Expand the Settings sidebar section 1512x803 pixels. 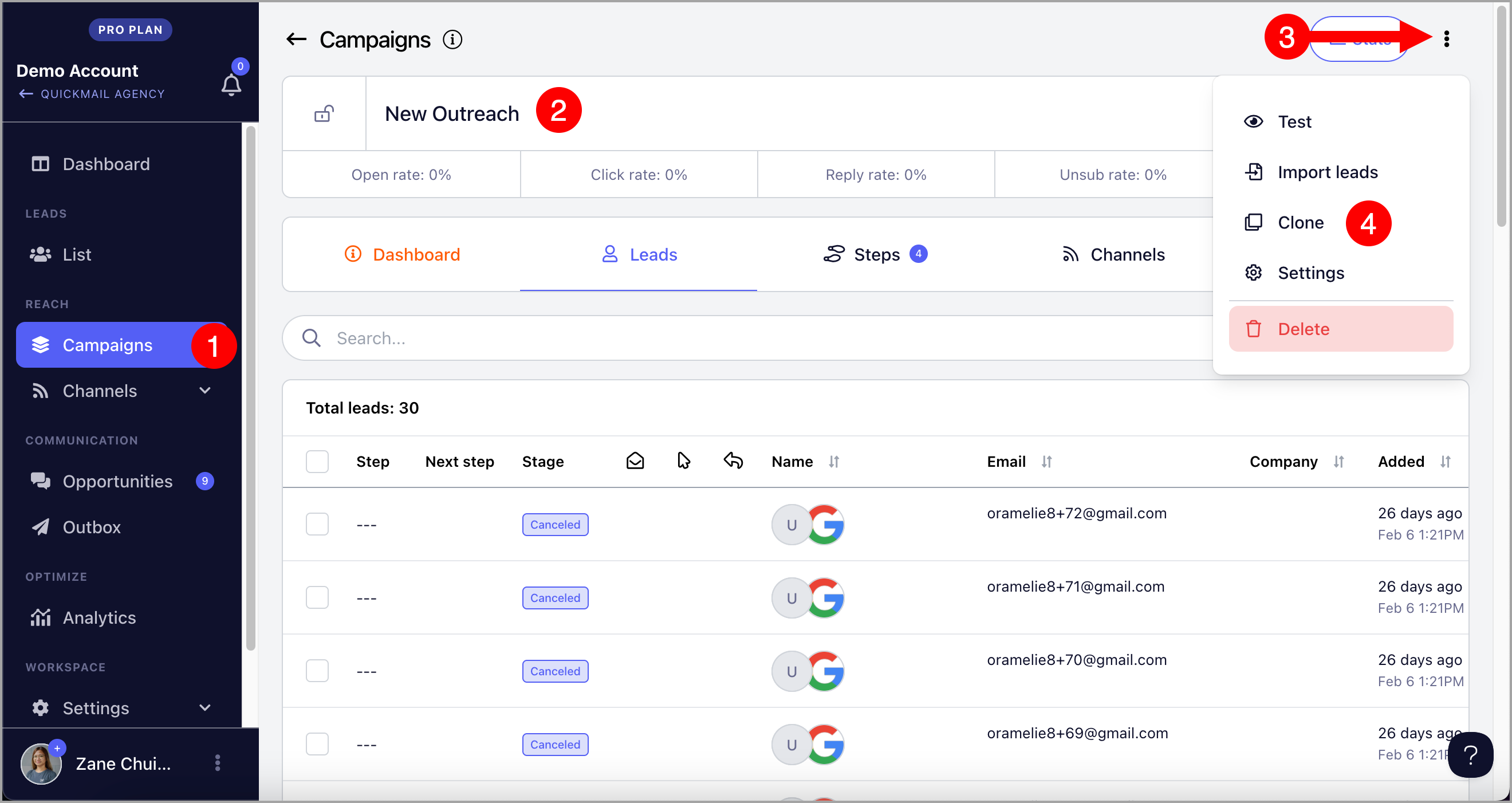[205, 707]
